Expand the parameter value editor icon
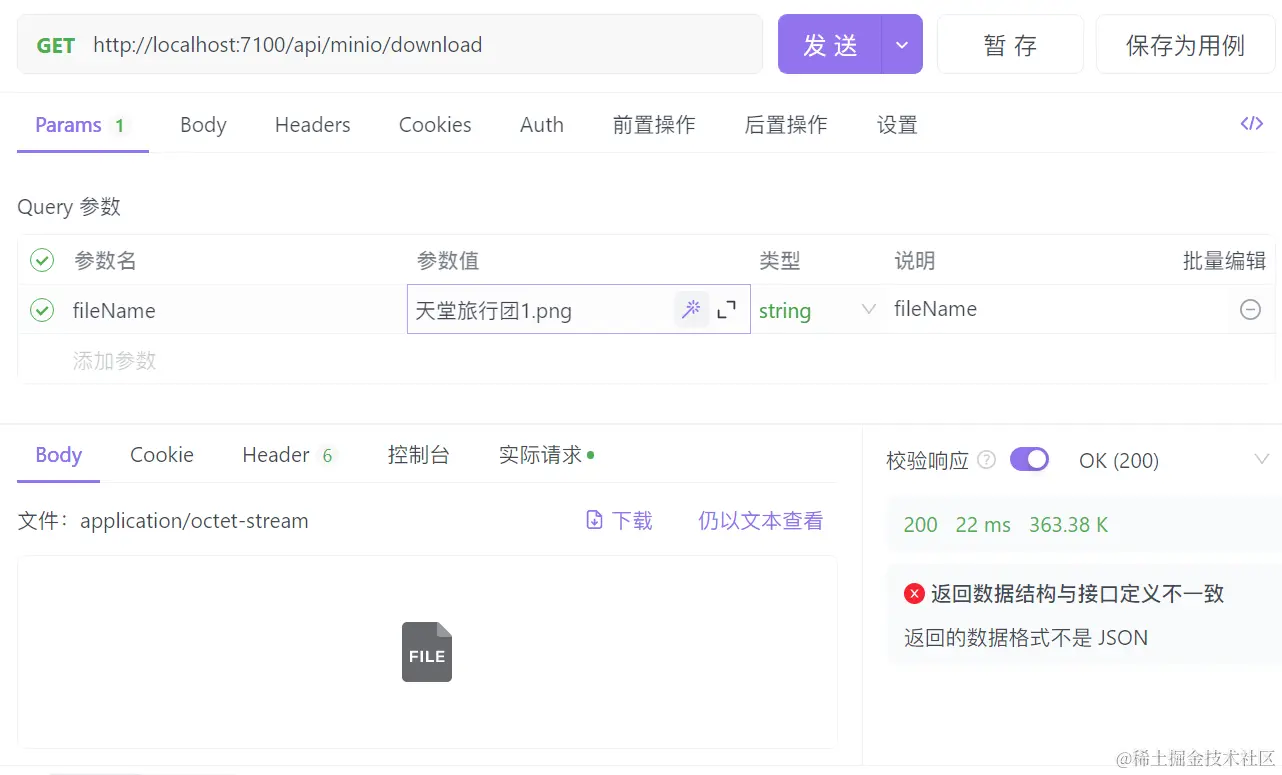The image size is (1282, 775). (x=727, y=310)
